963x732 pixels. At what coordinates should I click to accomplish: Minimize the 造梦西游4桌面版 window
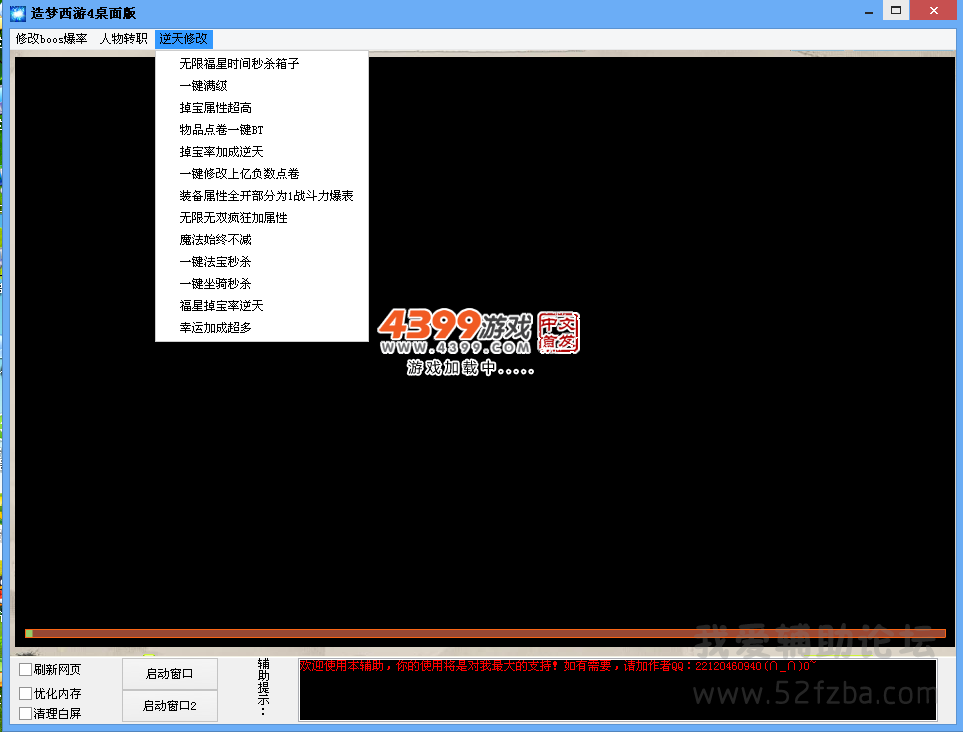click(x=868, y=11)
